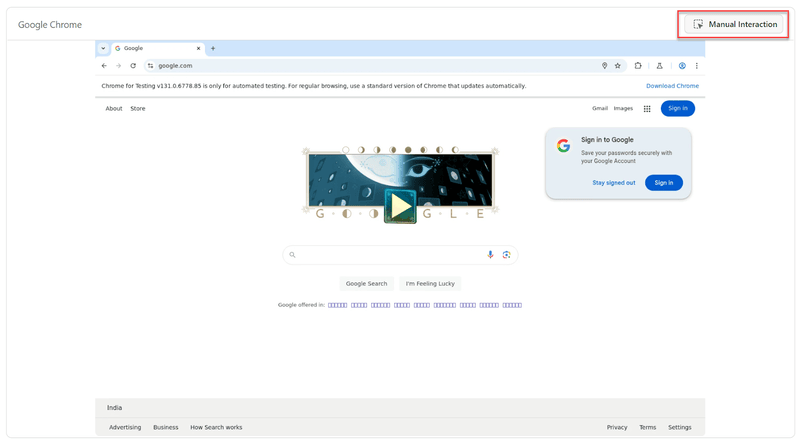
Task: Open the Settings footer menu
Action: (680, 428)
